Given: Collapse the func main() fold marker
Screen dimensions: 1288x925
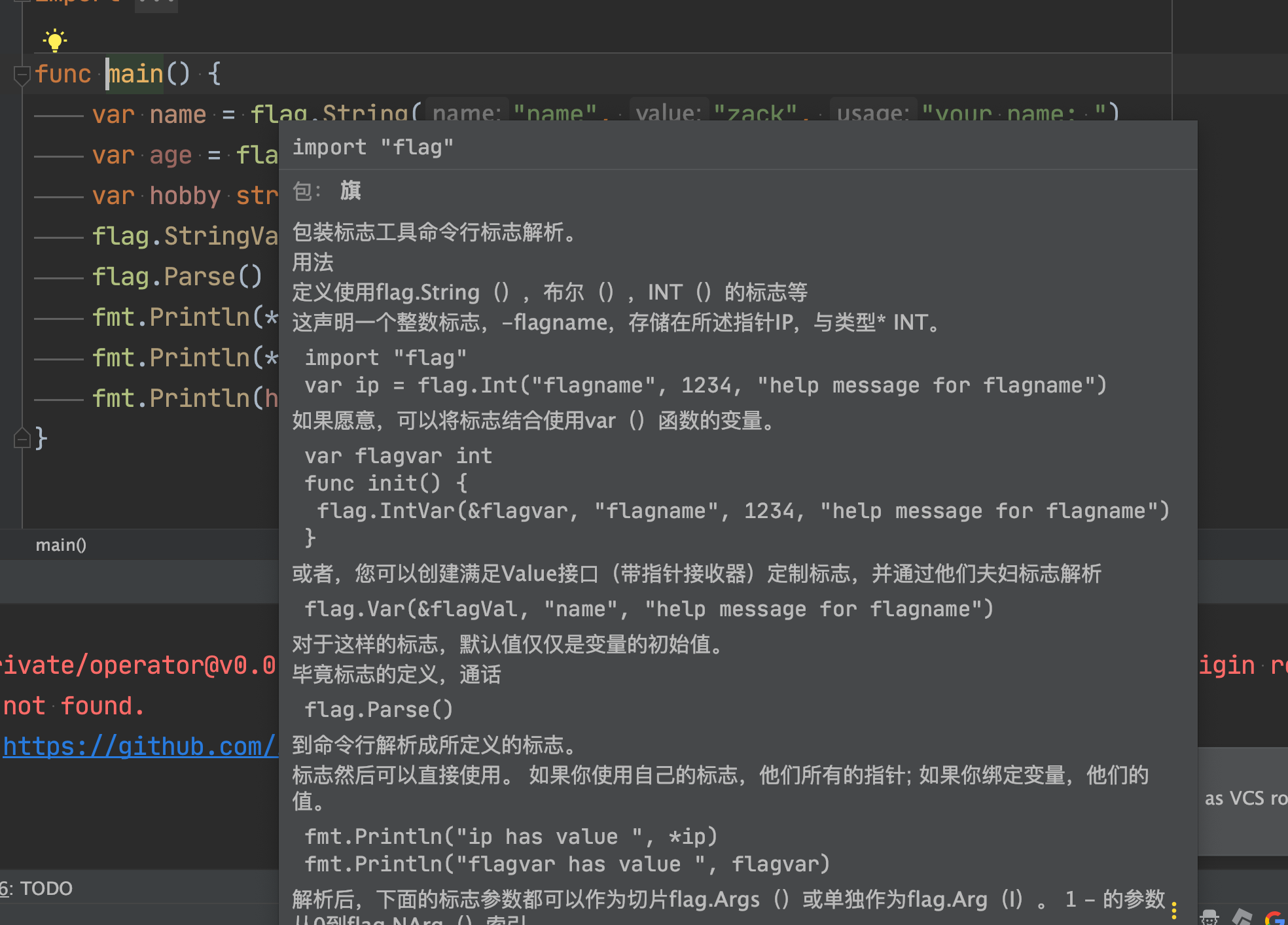Looking at the screenshot, I should 22,75.
